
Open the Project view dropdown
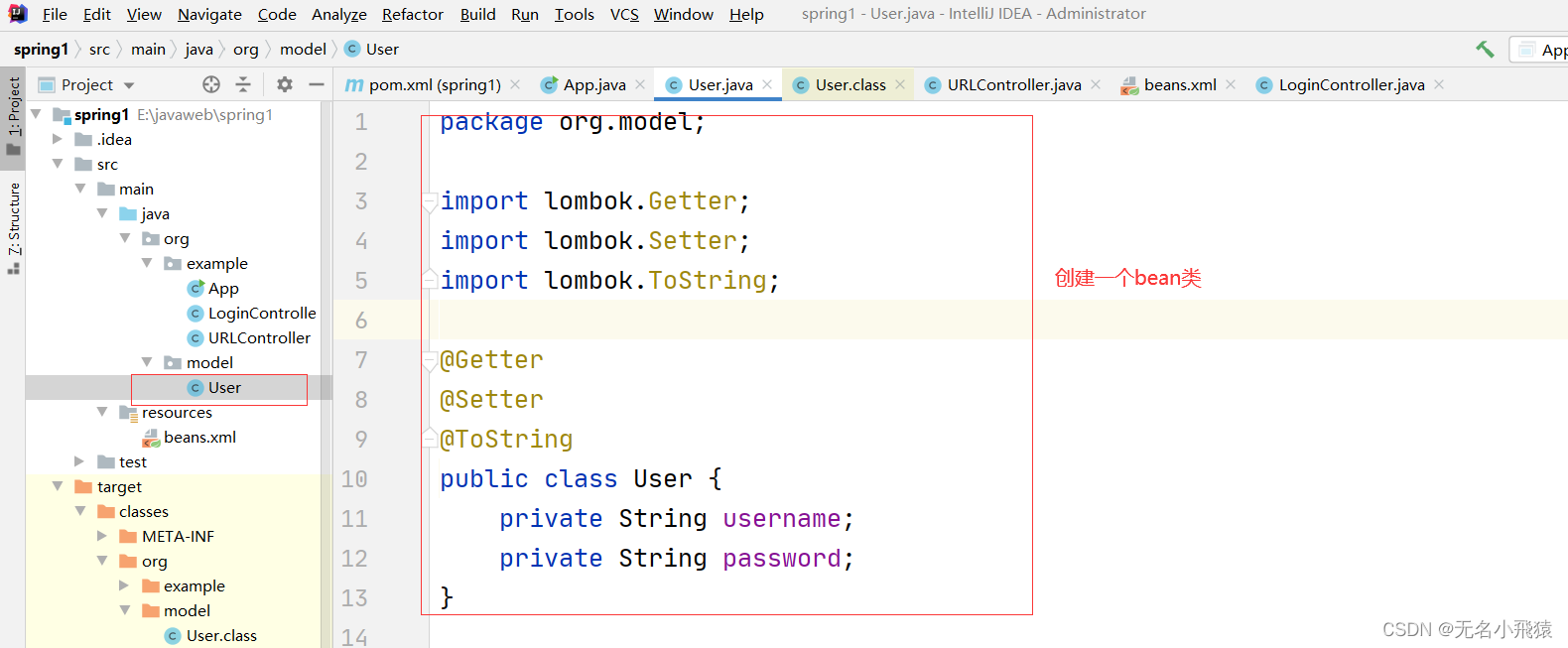point(129,85)
